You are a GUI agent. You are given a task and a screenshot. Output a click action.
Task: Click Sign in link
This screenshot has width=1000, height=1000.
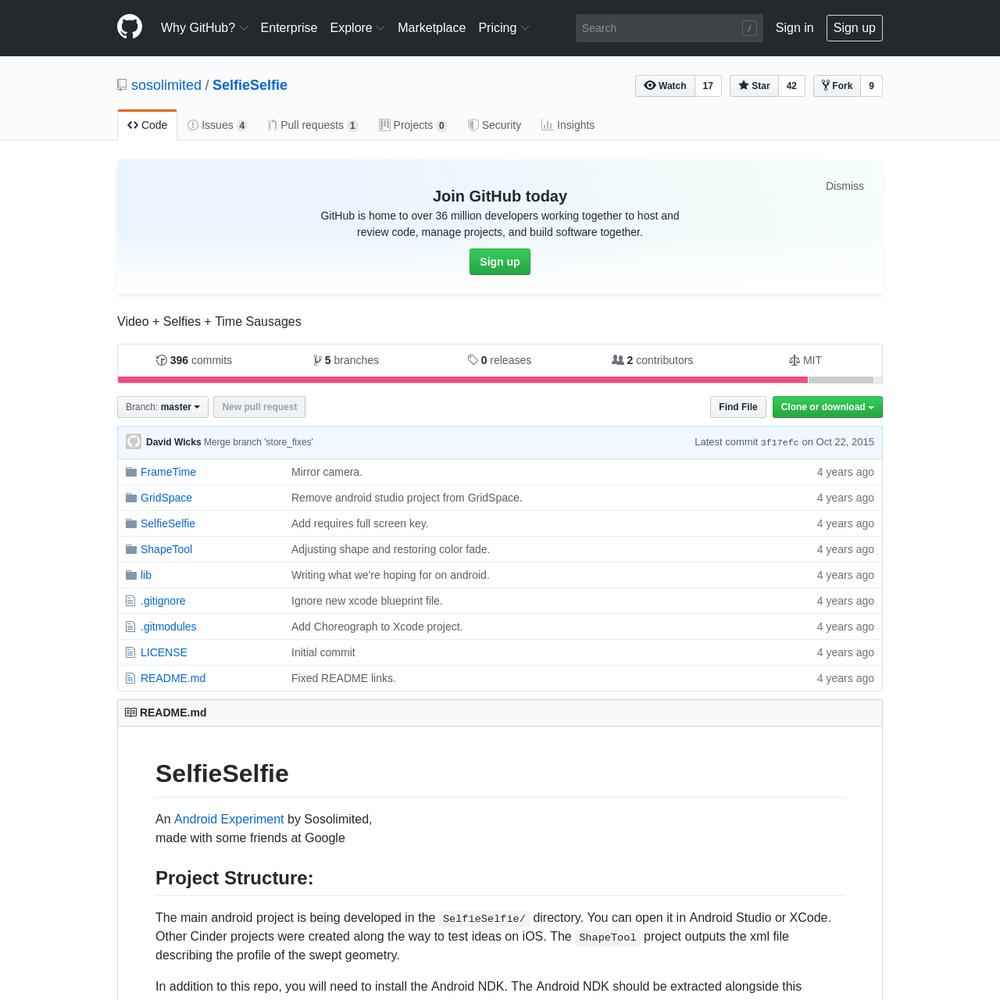(794, 27)
